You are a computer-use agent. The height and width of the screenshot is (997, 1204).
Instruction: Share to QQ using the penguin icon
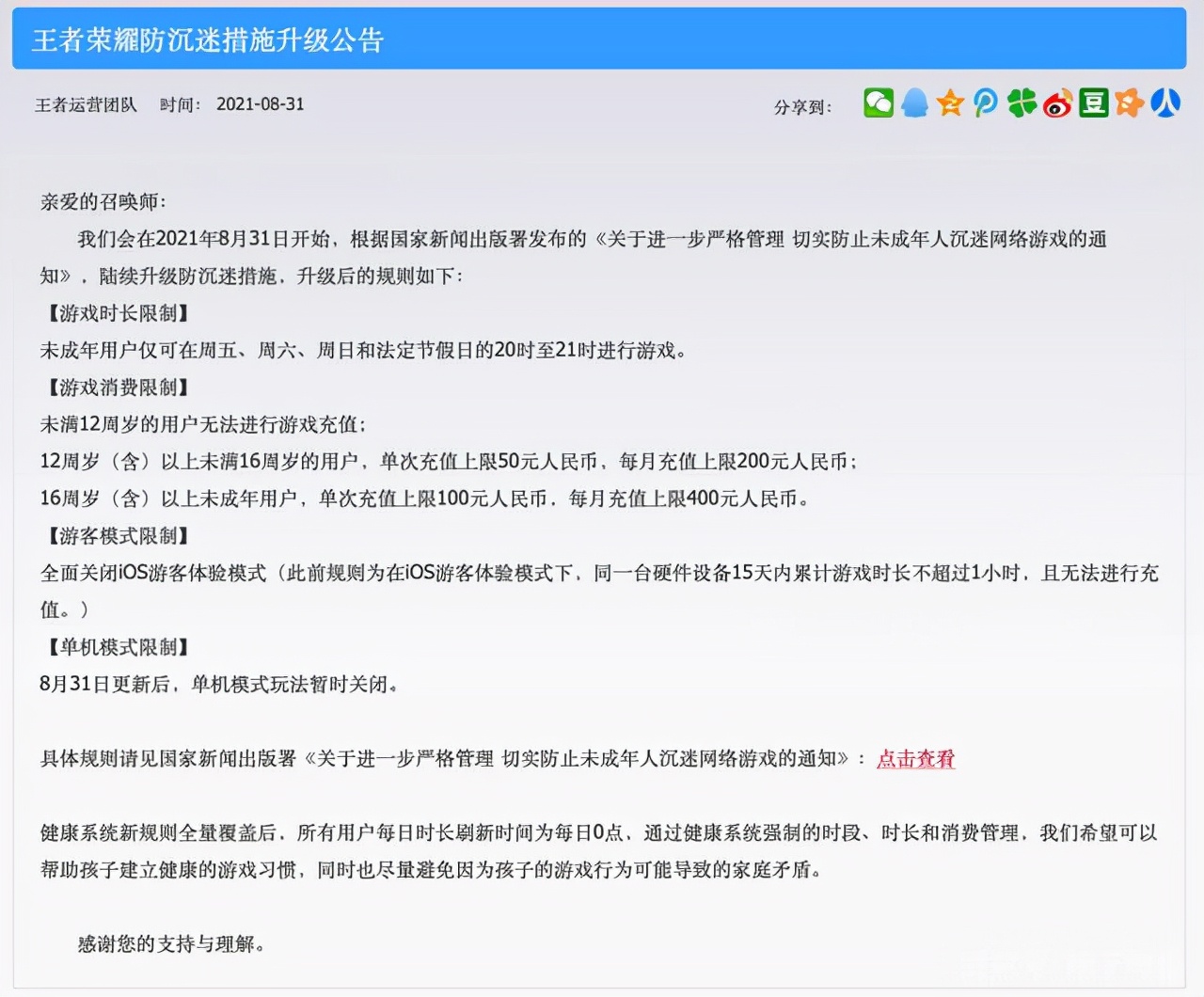(913, 103)
